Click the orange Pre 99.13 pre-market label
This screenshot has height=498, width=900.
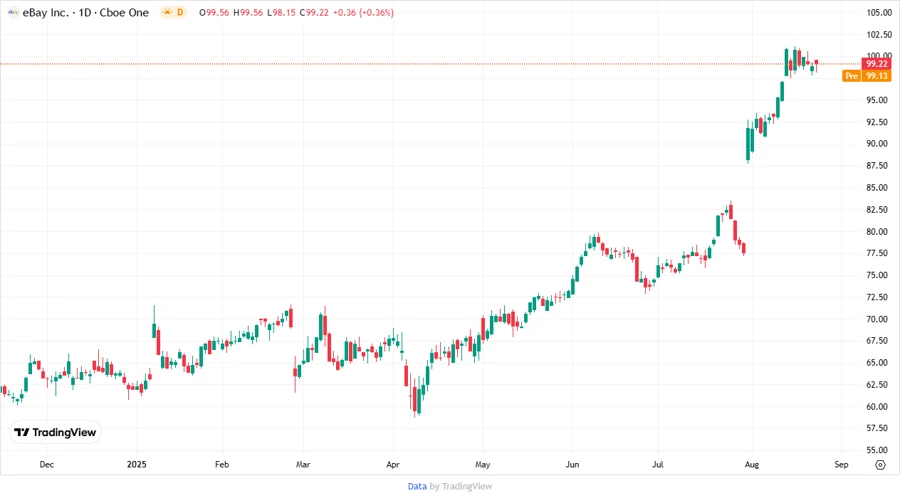pyautogui.click(x=867, y=76)
